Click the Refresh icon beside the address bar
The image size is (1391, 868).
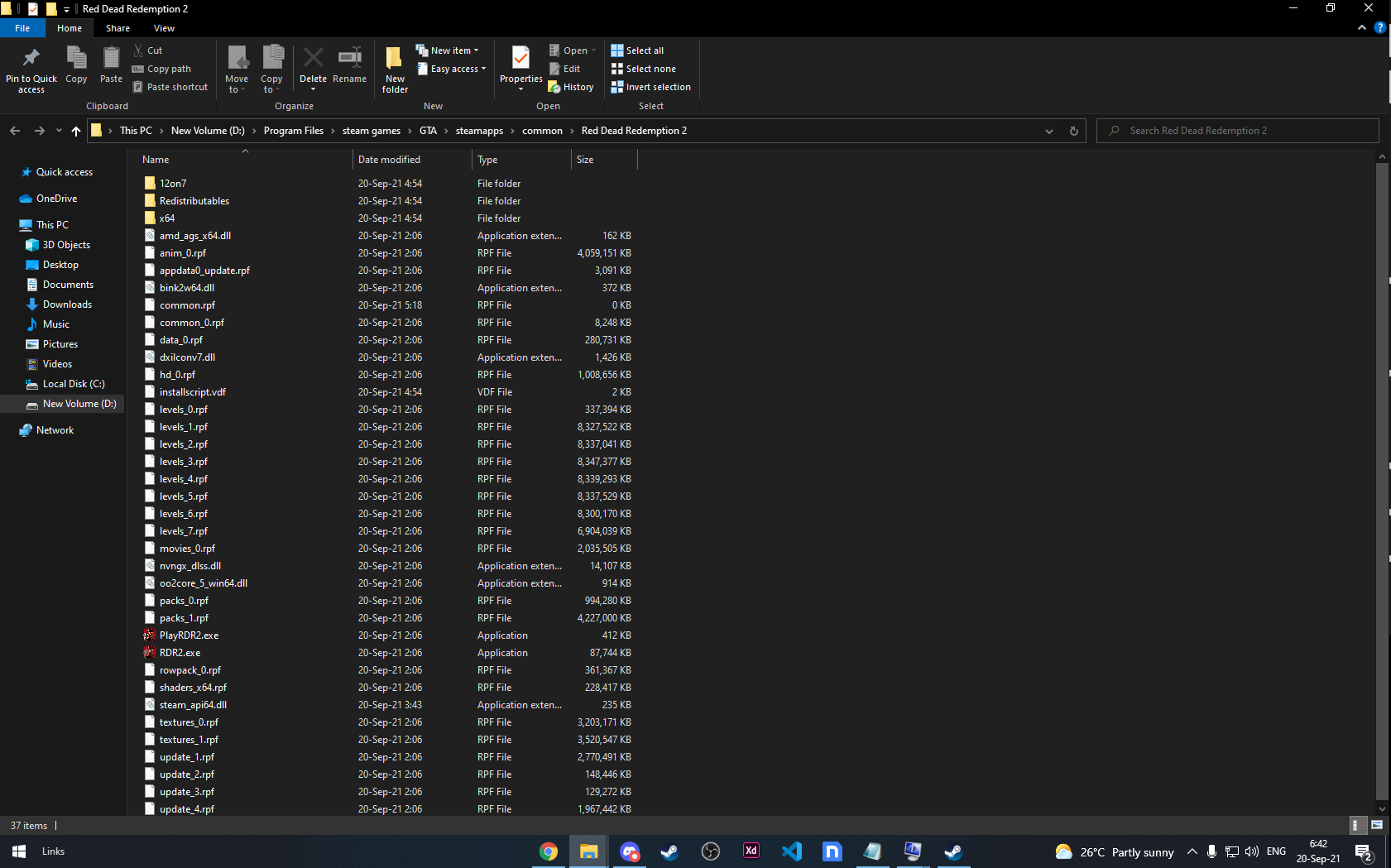(x=1074, y=131)
